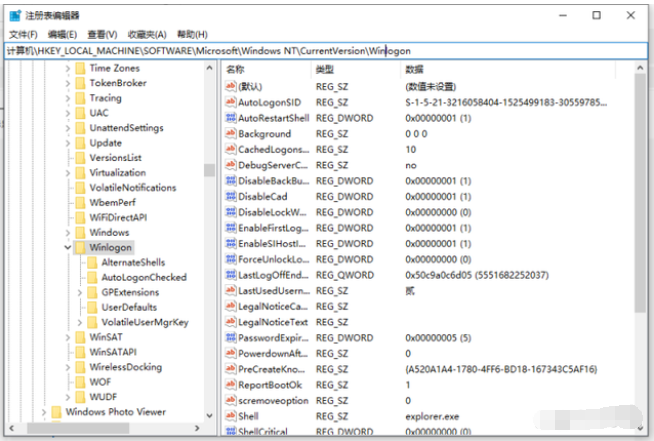Expand the Time Zones tree node
The height and width of the screenshot is (441, 654).
pos(67,68)
